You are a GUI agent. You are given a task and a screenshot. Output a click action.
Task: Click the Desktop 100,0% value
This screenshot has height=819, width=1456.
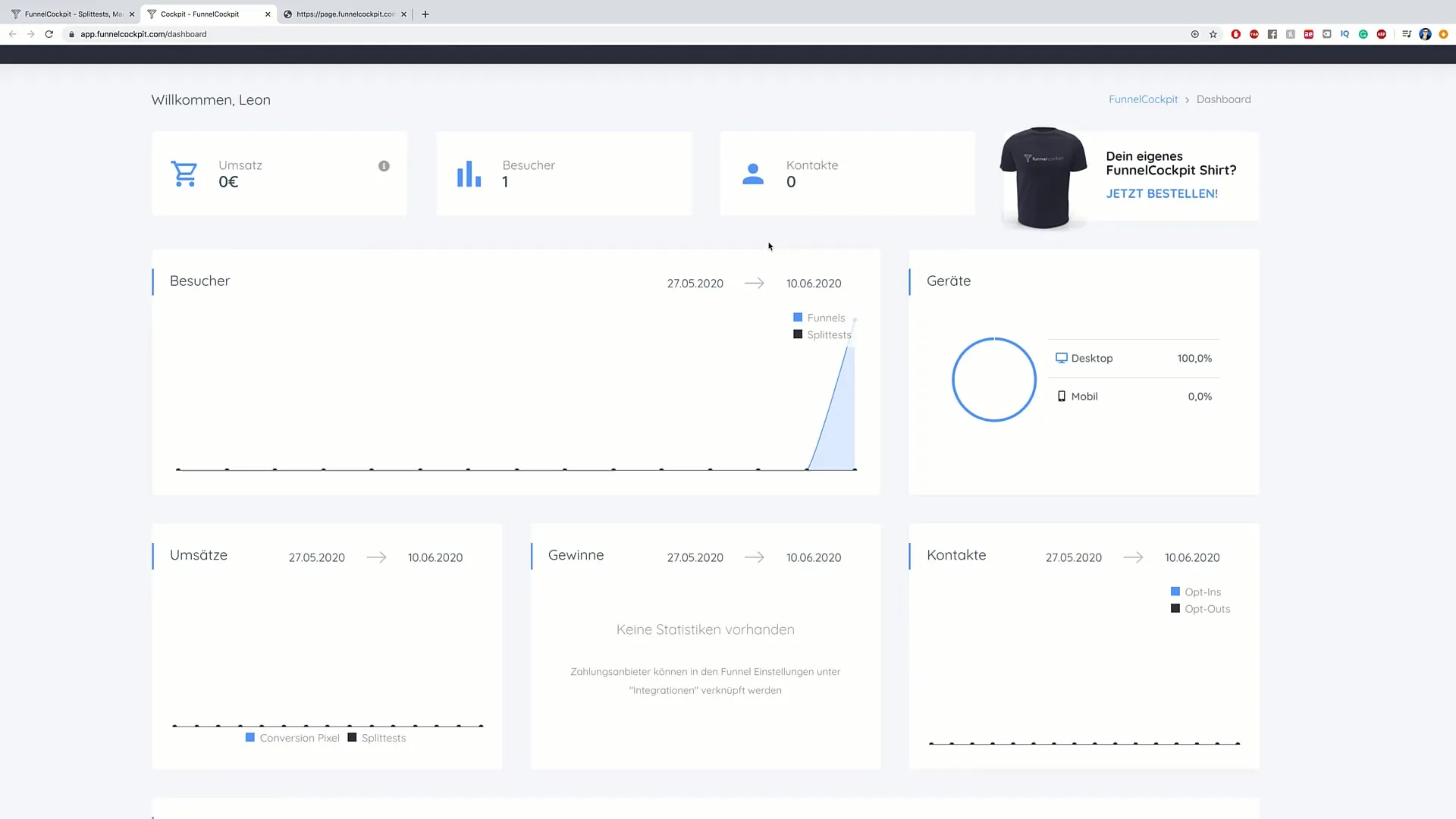[x=1194, y=358]
